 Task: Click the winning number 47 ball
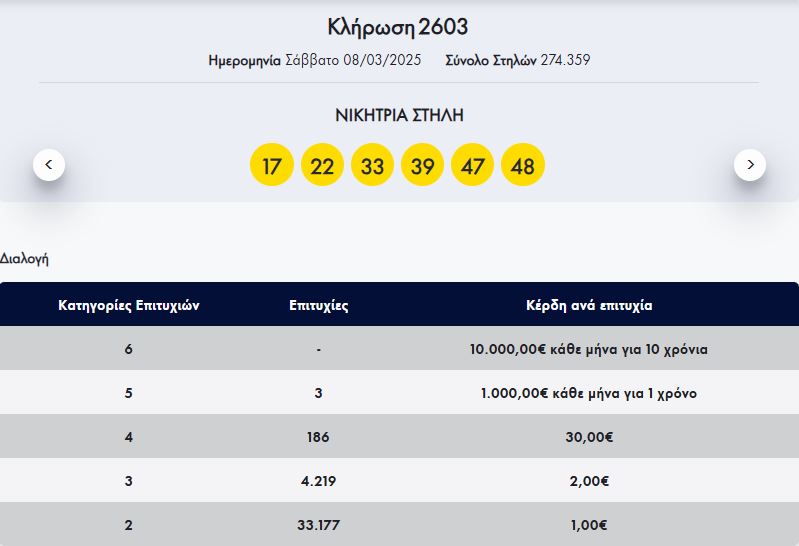pos(472,166)
